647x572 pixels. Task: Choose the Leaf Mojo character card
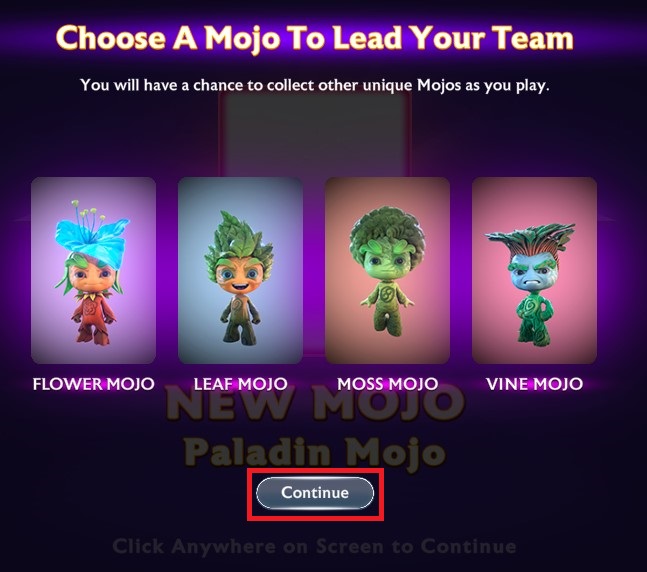(x=240, y=271)
